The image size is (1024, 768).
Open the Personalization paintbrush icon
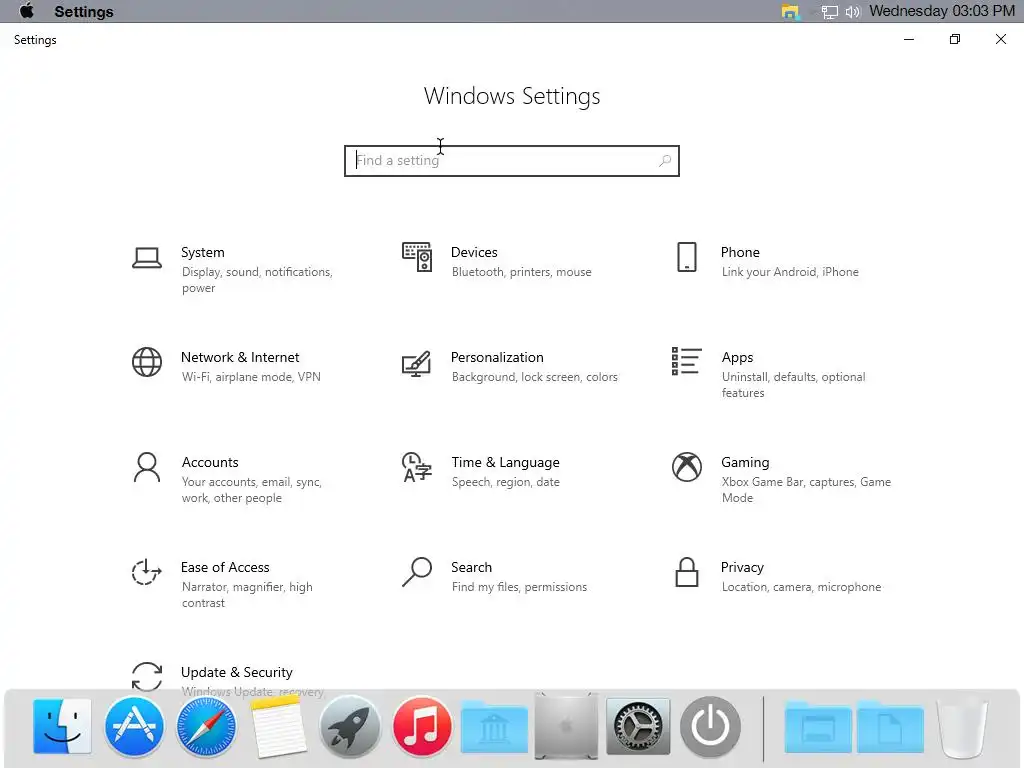(417, 363)
